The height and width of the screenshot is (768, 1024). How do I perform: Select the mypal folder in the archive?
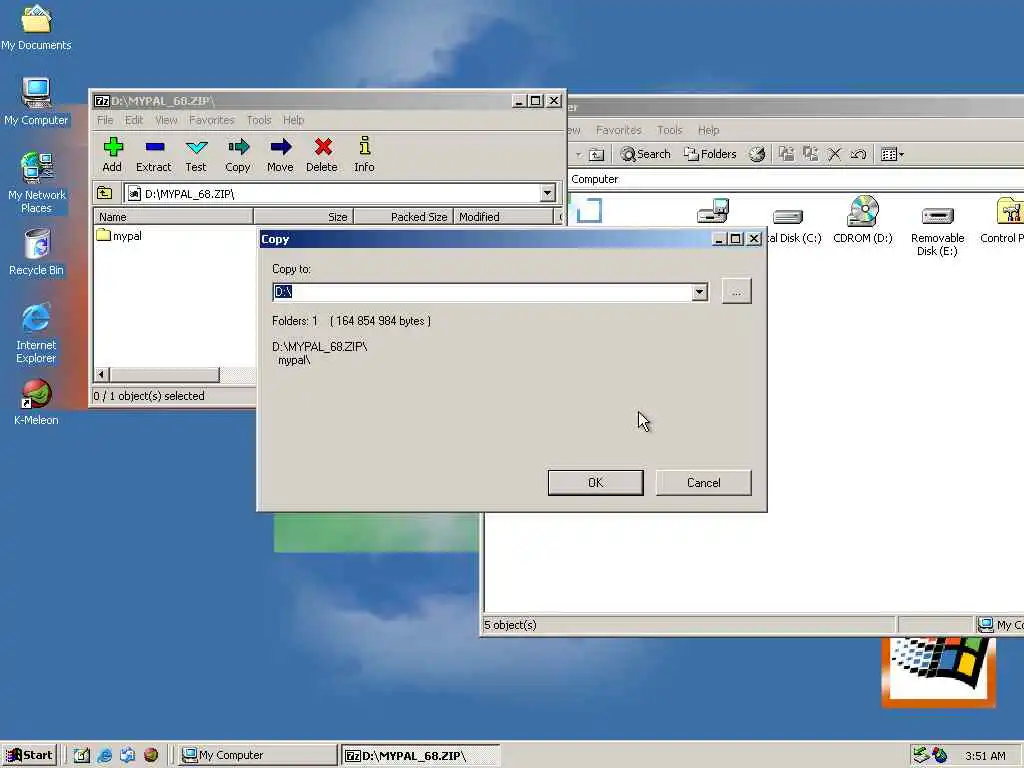(x=119, y=236)
